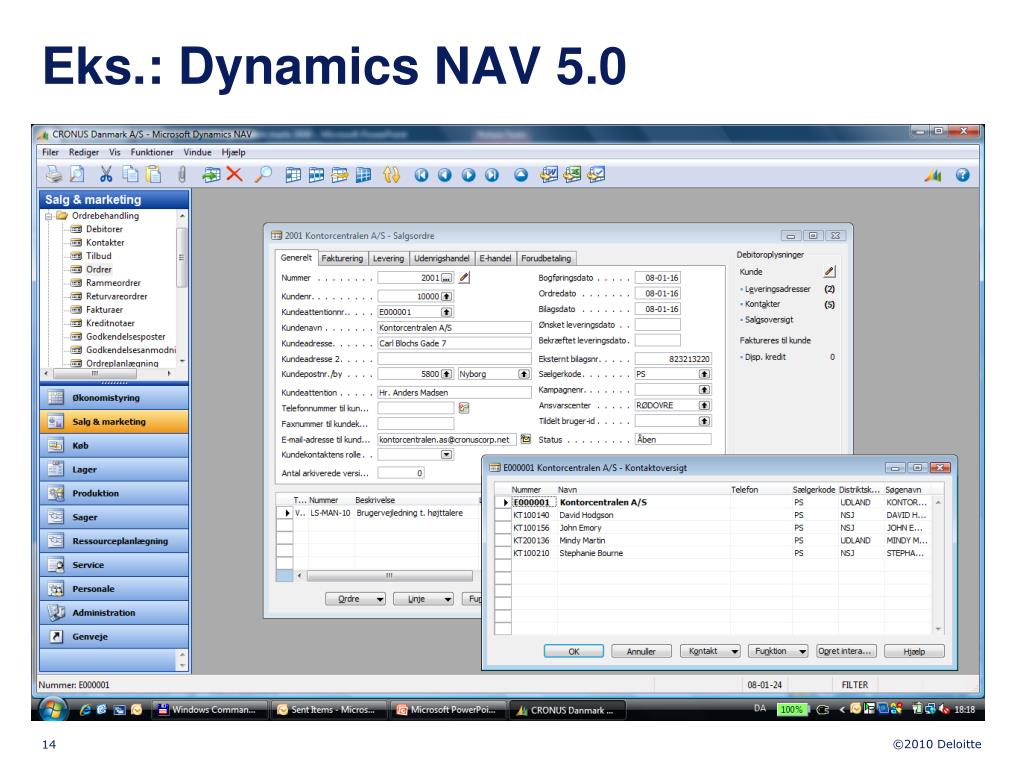The width and height of the screenshot is (1024, 768).
Task: Click the Table Filter toolbar icon
Action: pyautogui.click(x=317, y=175)
